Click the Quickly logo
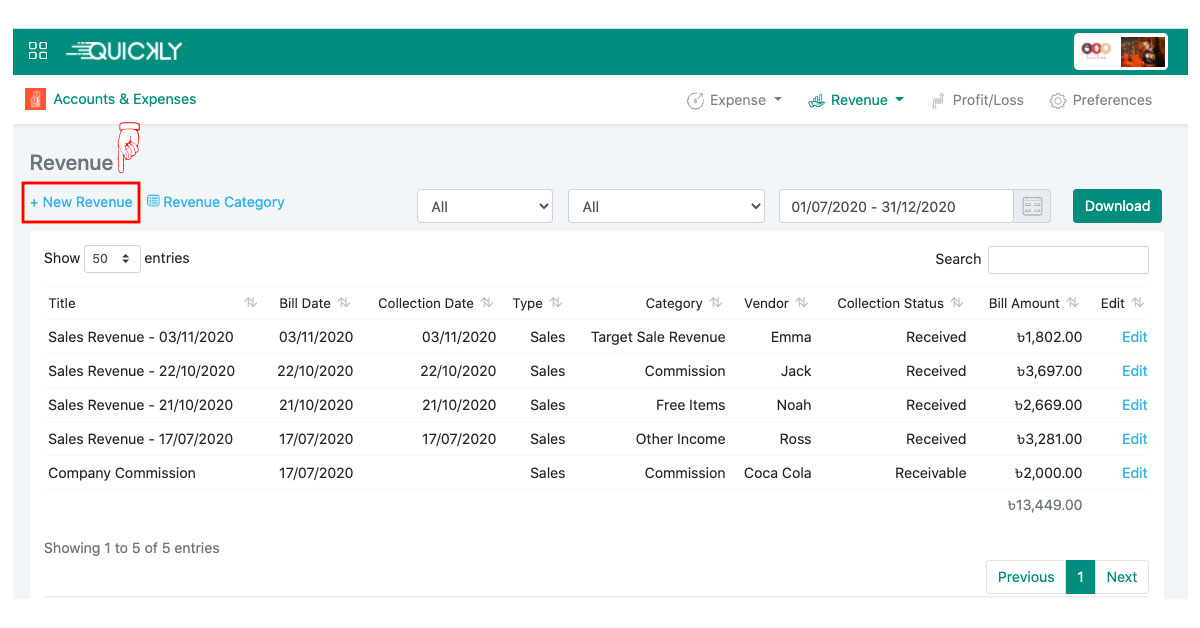The height and width of the screenshot is (628, 1200). [x=124, y=51]
